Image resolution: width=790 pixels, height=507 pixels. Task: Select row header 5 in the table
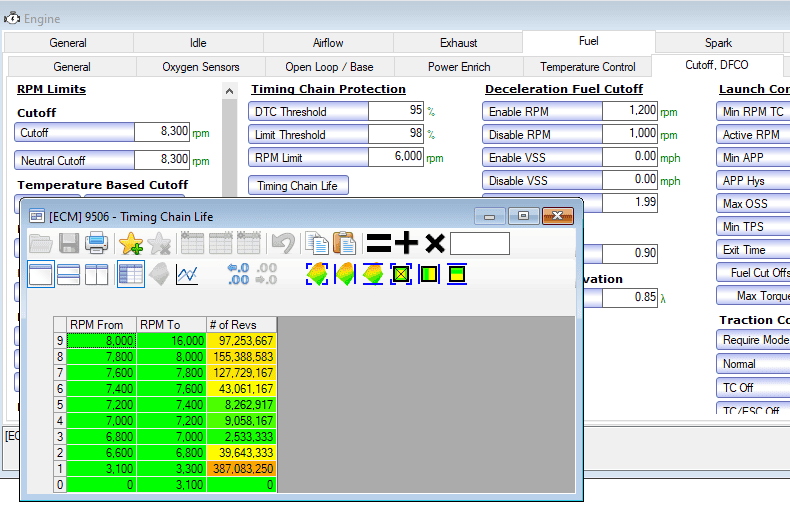pyautogui.click(x=60, y=405)
